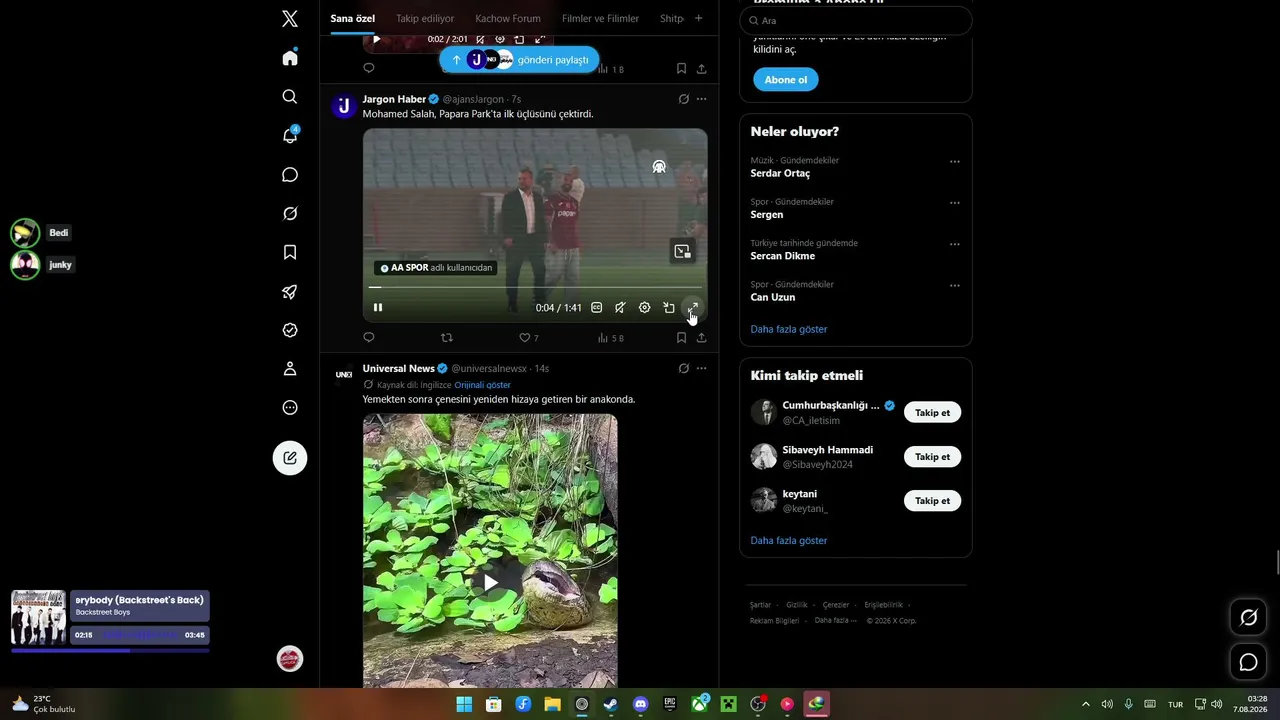
Task: Click the Abone ol button
Action: pyautogui.click(x=786, y=80)
